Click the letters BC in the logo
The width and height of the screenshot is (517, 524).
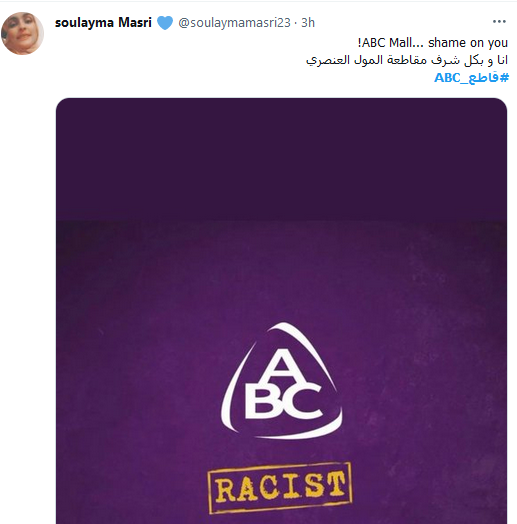pyautogui.click(x=283, y=402)
